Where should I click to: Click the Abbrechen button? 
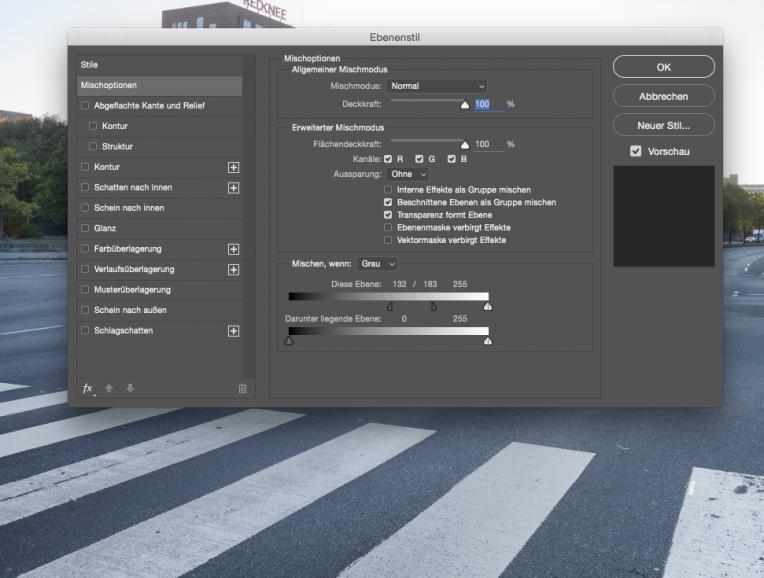[664, 96]
